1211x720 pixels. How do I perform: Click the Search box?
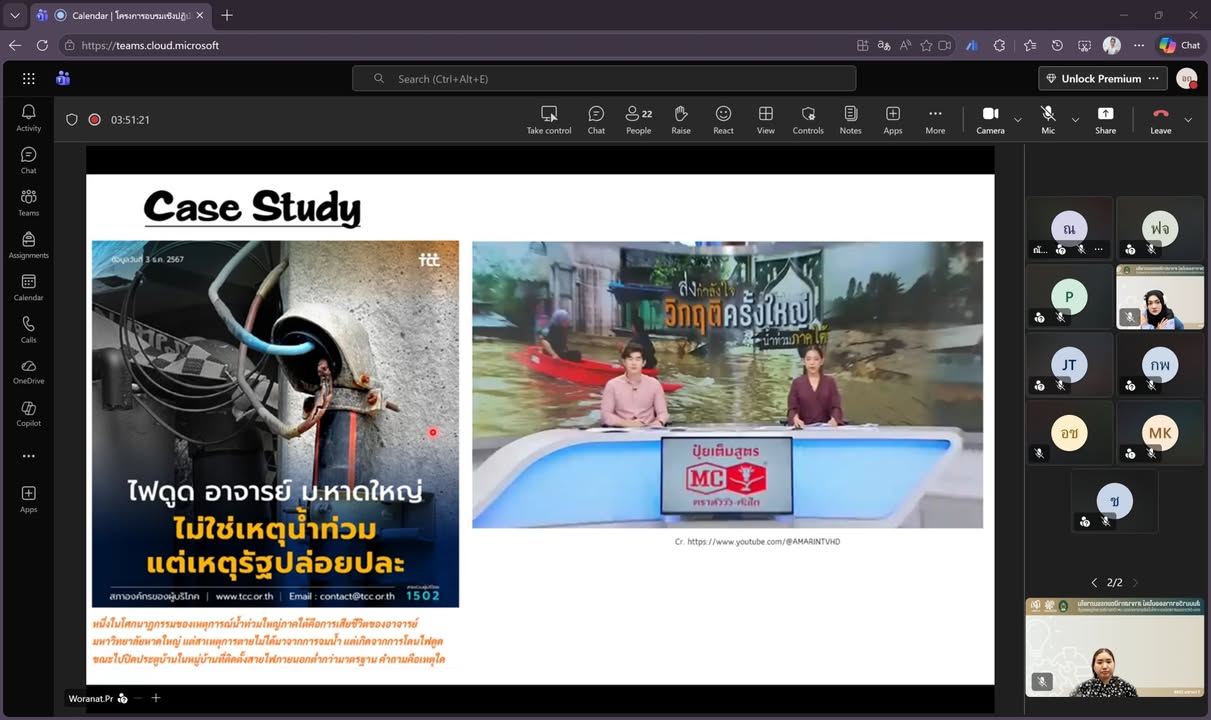[604, 79]
